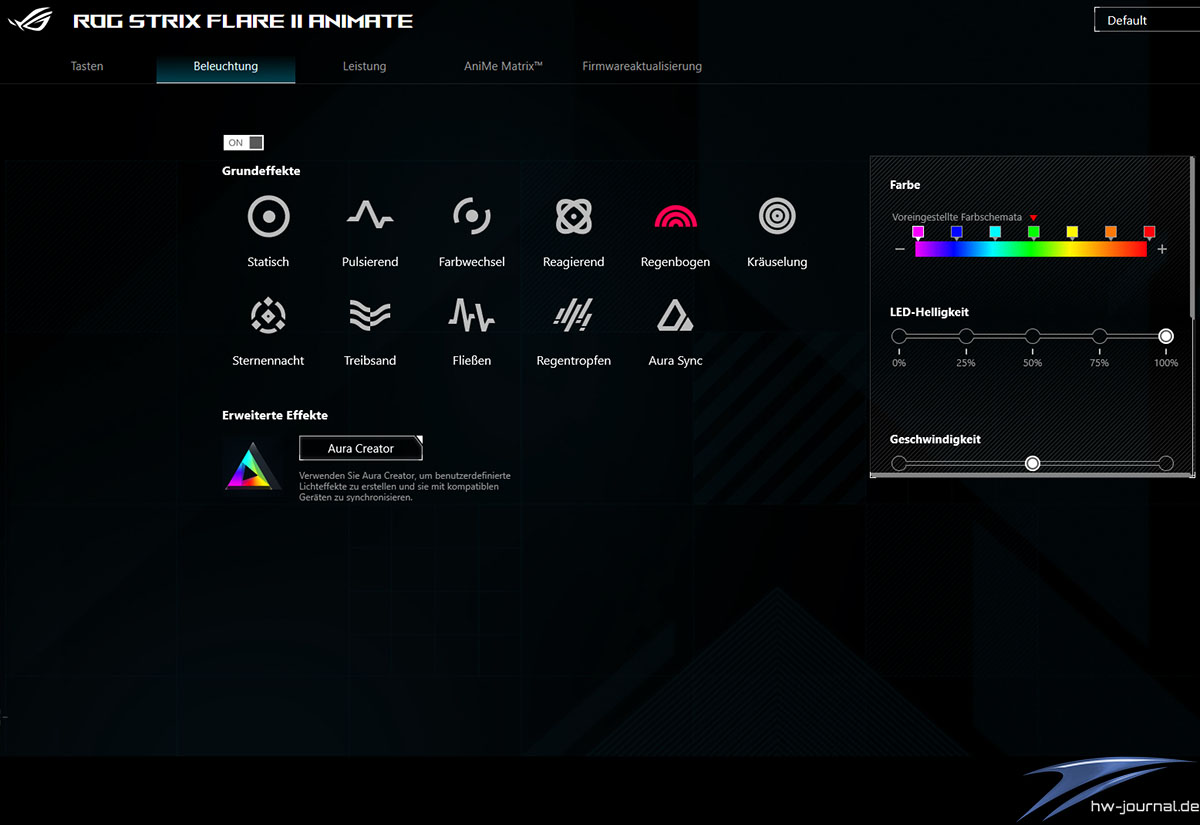This screenshot has width=1200, height=825.
Task: Click the Aura Creator prism logo
Action: click(x=253, y=466)
